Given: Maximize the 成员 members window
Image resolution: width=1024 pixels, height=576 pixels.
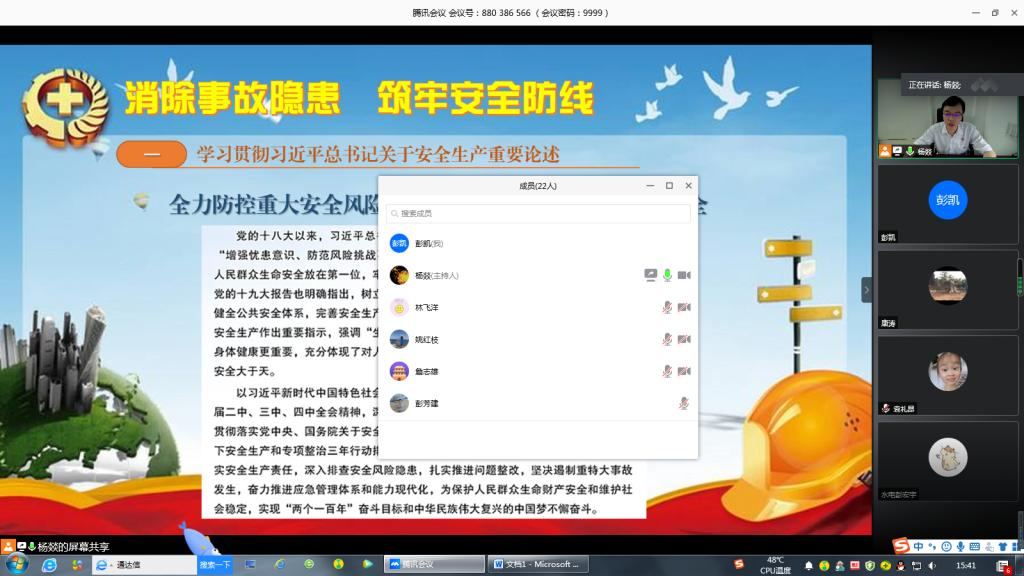Looking at the screenshot, I should point(669,186).
